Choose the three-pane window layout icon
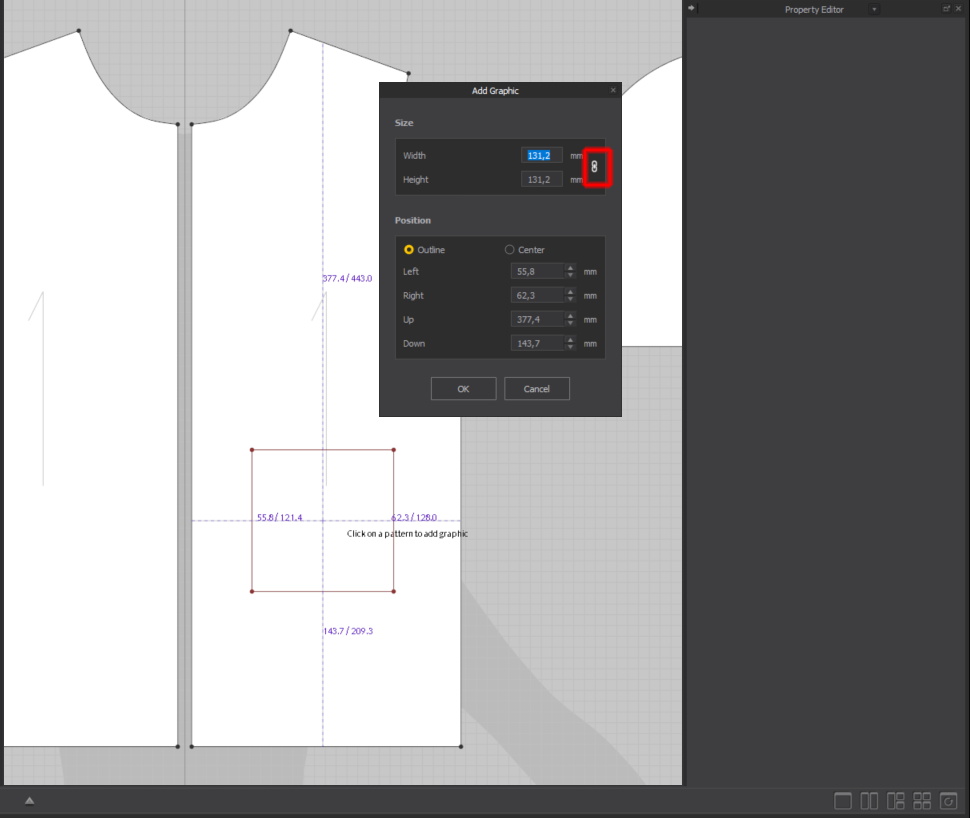 coord(895,801)
